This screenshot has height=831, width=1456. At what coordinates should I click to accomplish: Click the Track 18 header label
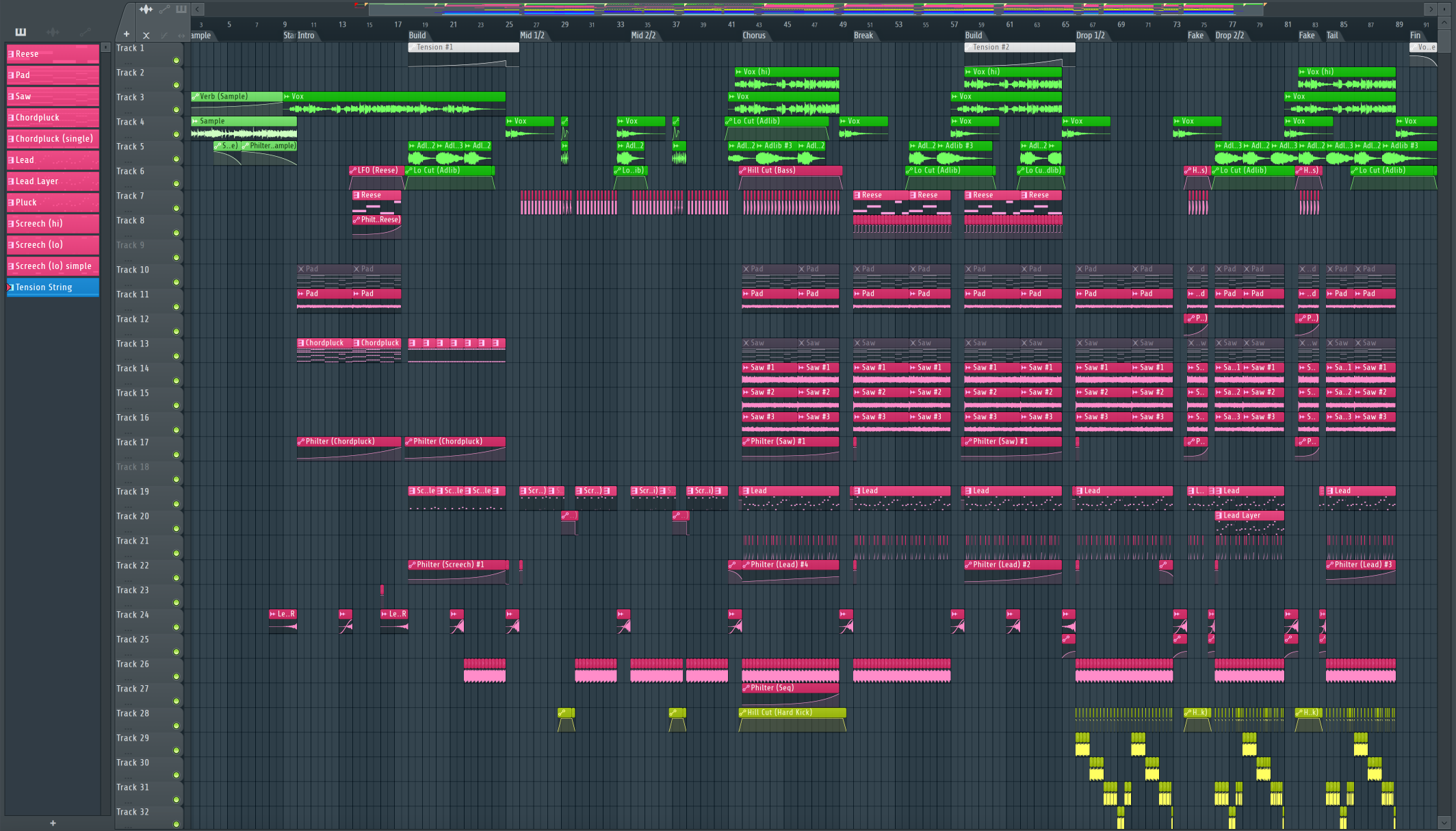click(x=132, y=467)
